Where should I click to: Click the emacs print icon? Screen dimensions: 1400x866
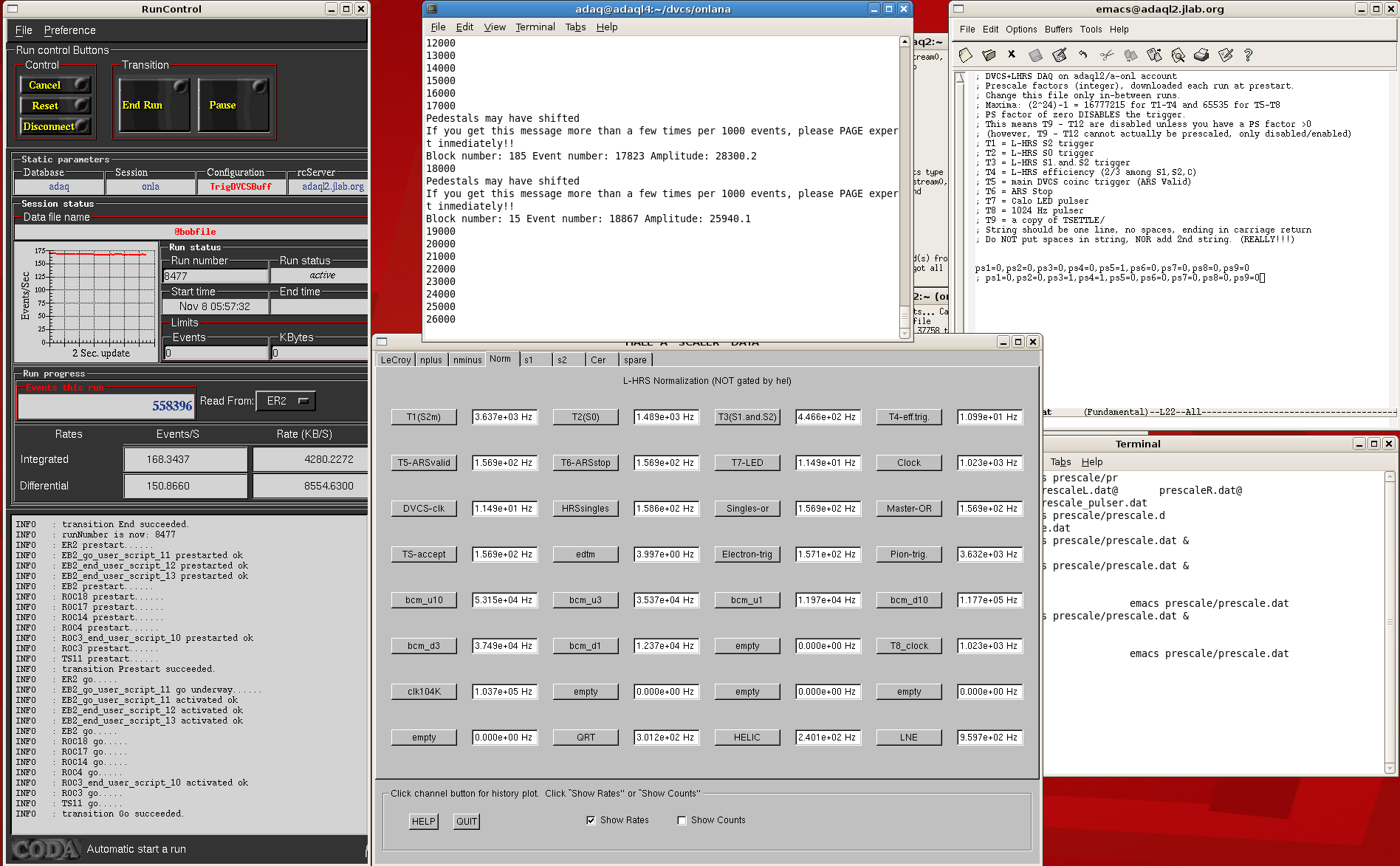tap(1201, 55)
